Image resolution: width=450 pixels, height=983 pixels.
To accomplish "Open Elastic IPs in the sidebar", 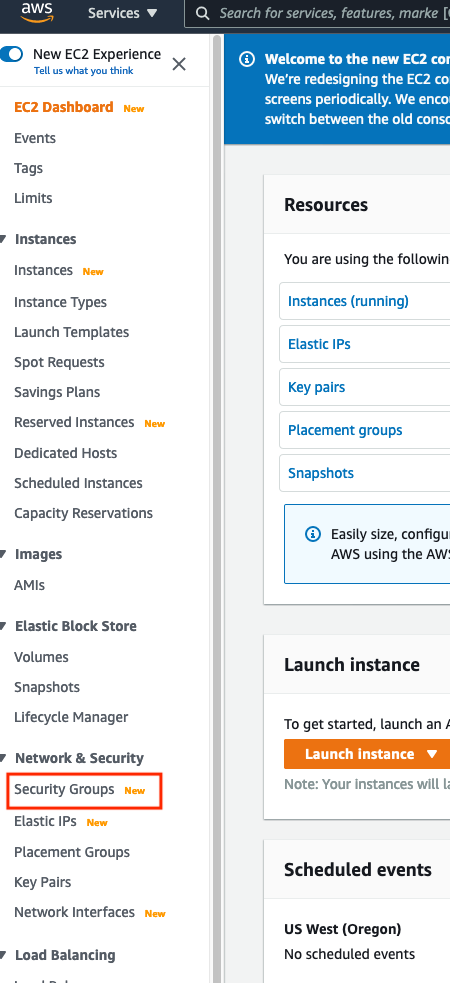I will [45, 821].
